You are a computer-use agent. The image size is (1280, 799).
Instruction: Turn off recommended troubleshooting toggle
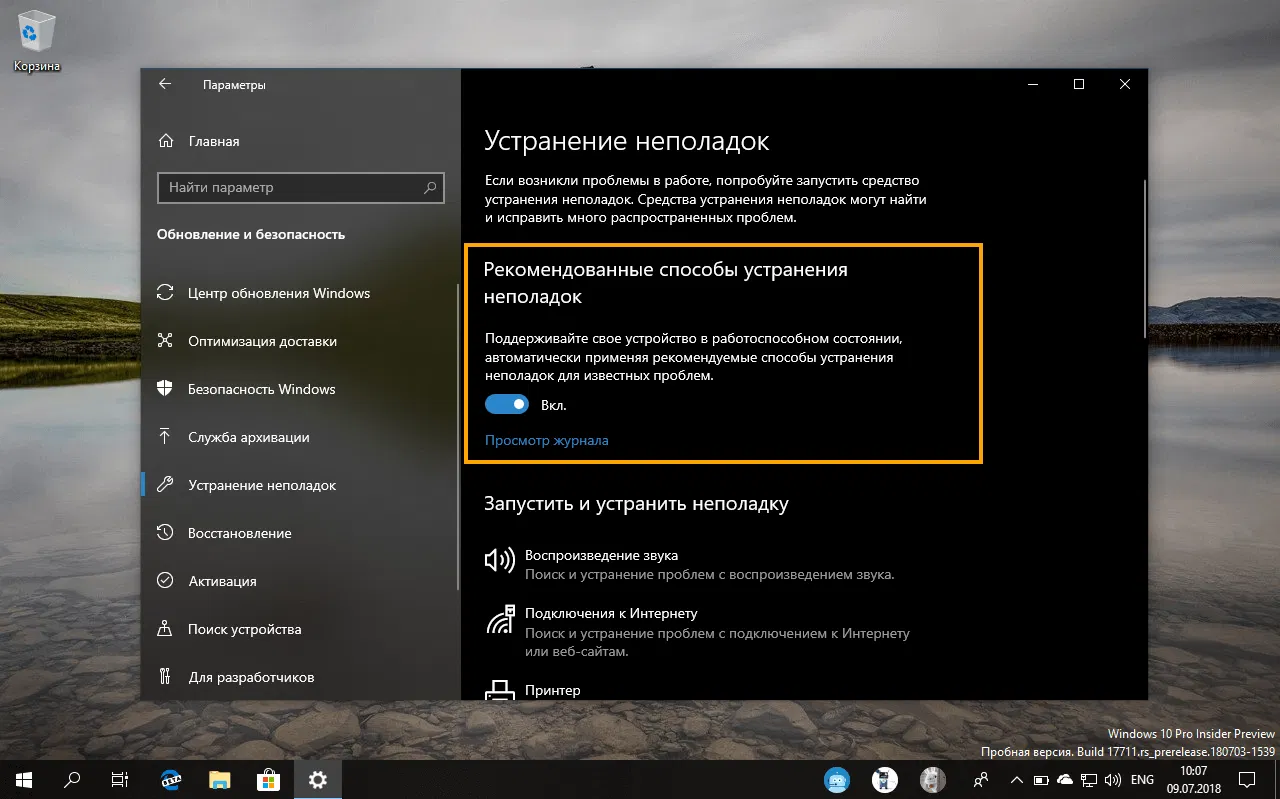507,405
